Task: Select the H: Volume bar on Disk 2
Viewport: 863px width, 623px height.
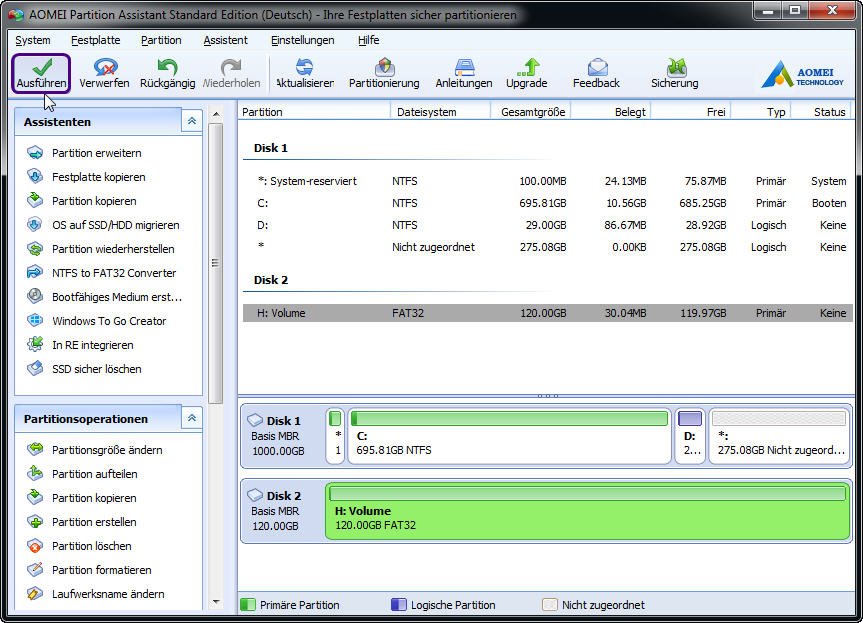Action: (x=588, y=511)
